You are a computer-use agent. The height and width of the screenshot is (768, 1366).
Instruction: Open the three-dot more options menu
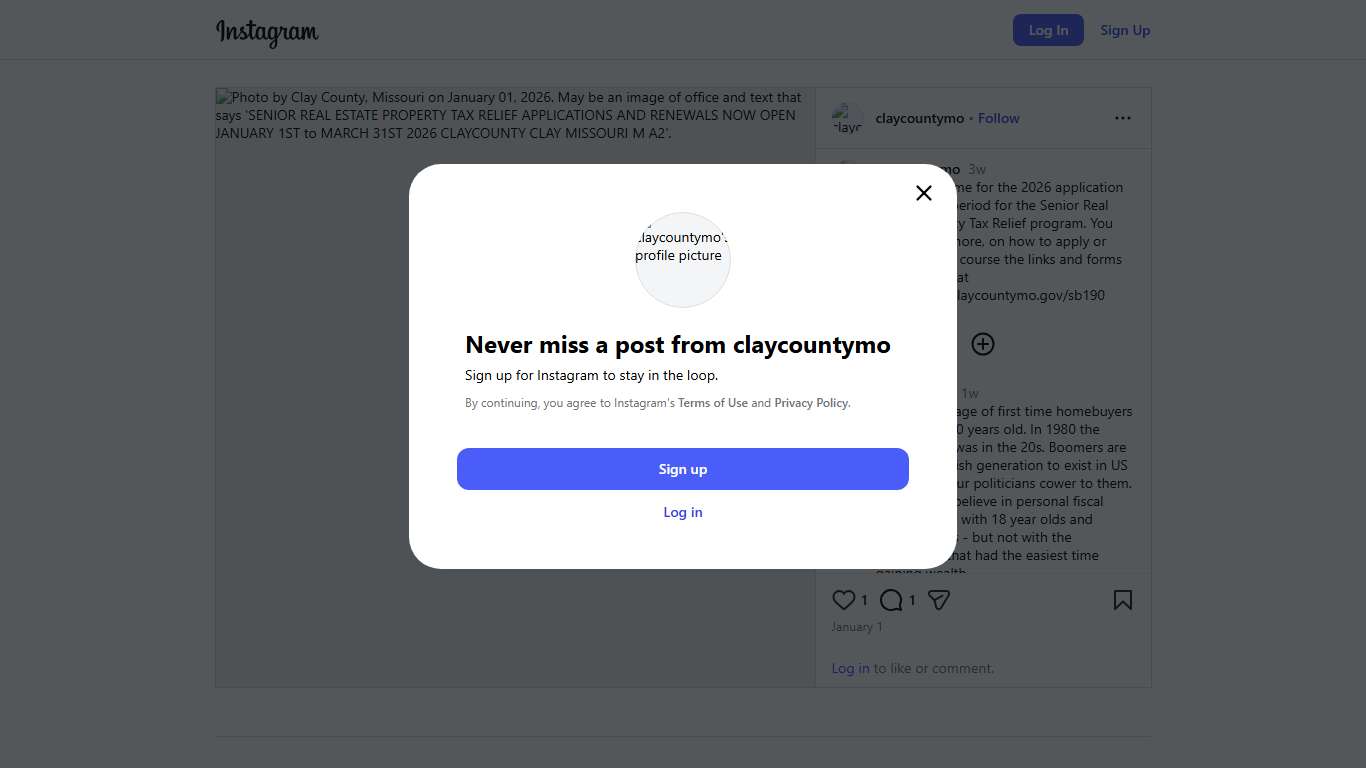[1123, 118]
